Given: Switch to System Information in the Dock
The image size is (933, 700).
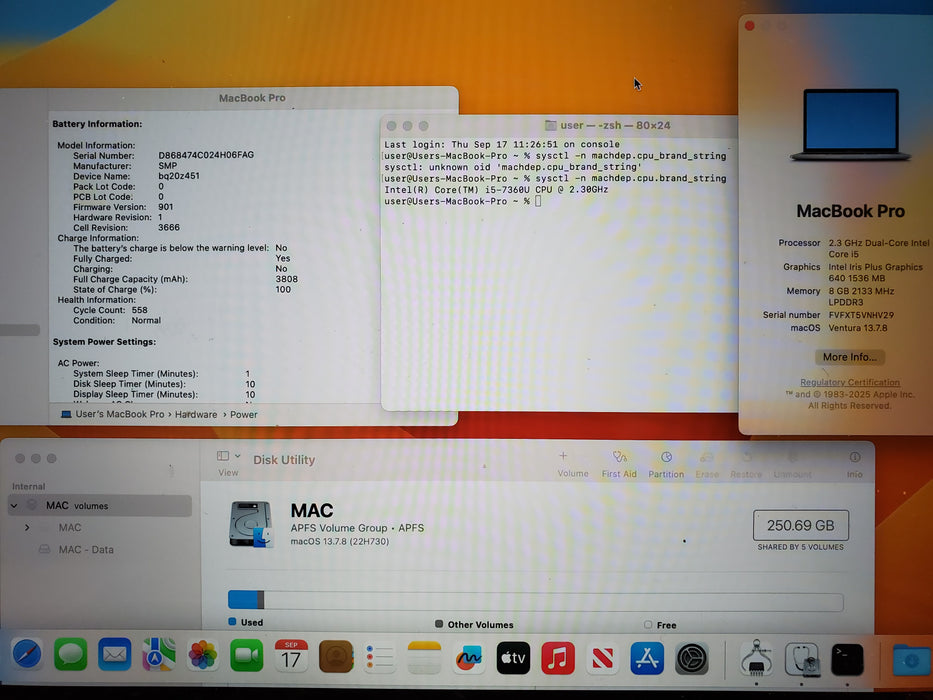Looking at the screenshot, I should click(x=757, y=659).
